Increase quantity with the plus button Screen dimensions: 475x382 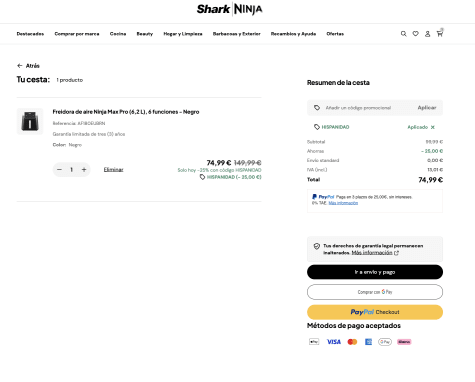coord(84,170)
